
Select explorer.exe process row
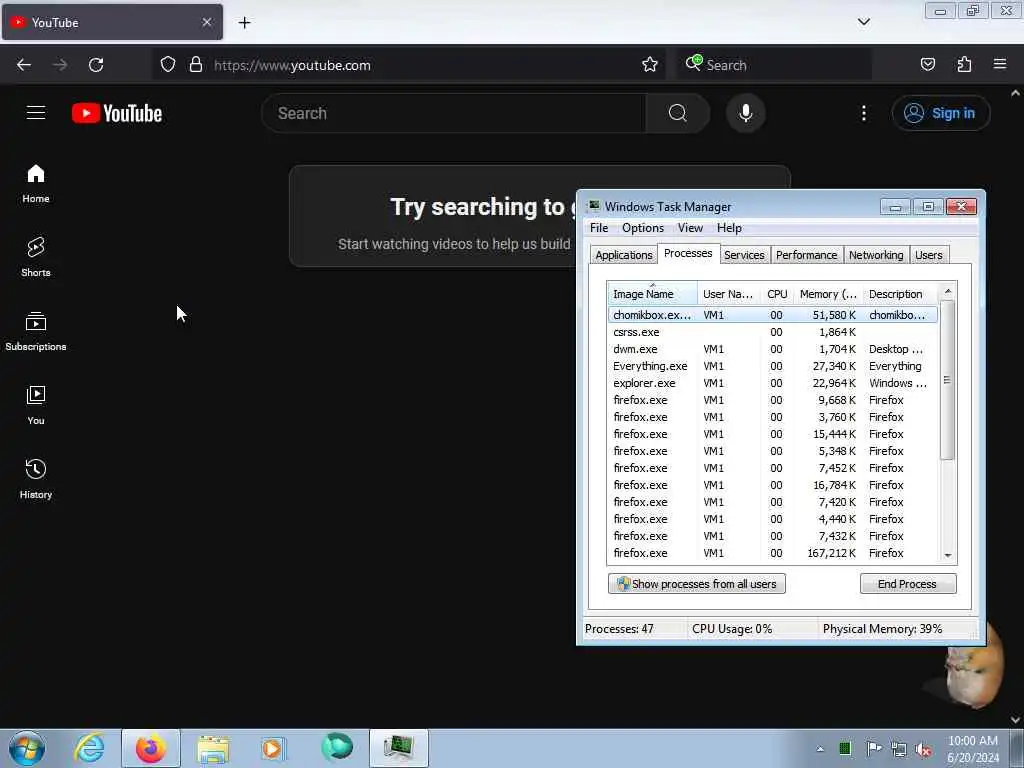(773, 383)
